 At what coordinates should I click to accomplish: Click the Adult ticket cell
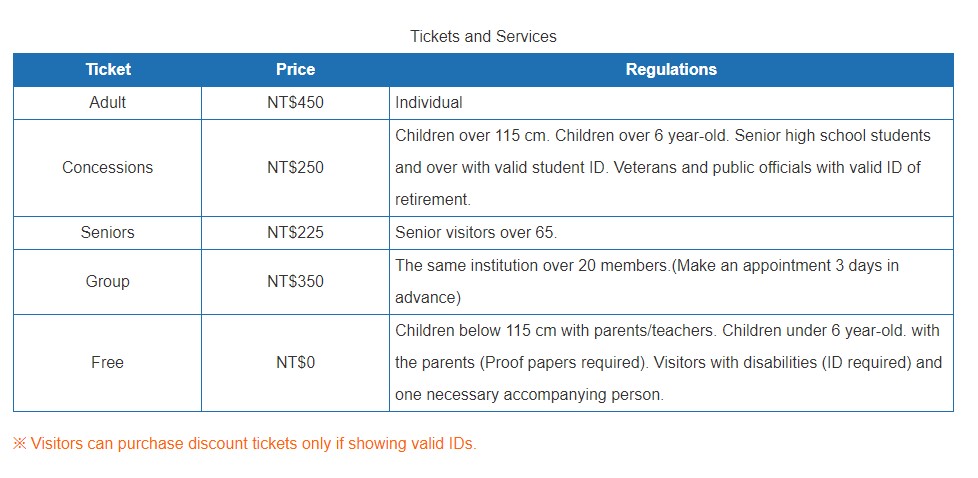pos(108,102)
